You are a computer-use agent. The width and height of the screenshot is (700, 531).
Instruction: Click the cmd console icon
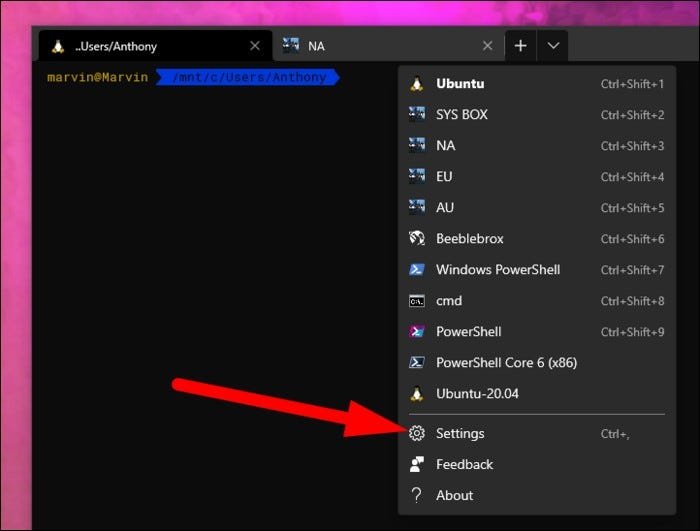417,301
